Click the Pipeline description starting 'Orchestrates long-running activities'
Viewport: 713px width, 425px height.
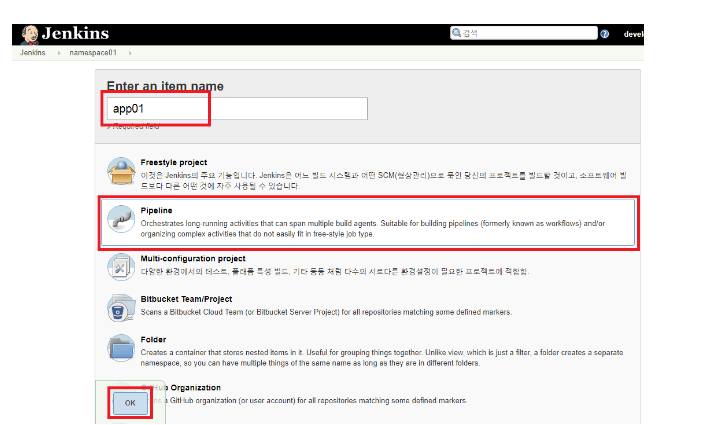pos(373,229)
